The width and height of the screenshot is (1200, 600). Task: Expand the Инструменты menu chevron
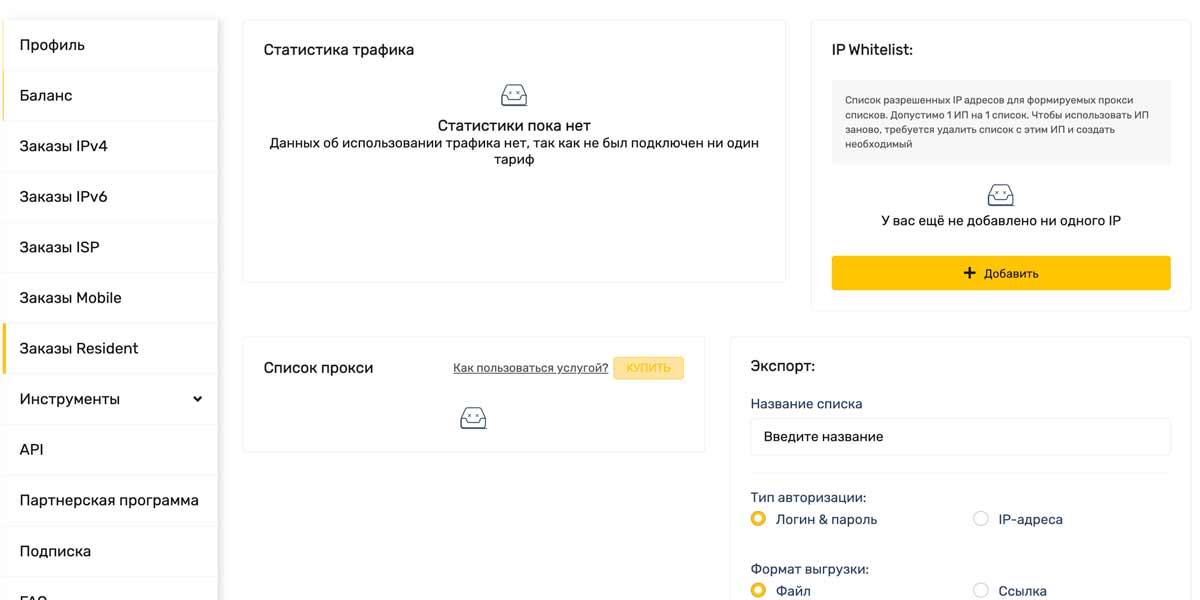(x=197, y=399)
